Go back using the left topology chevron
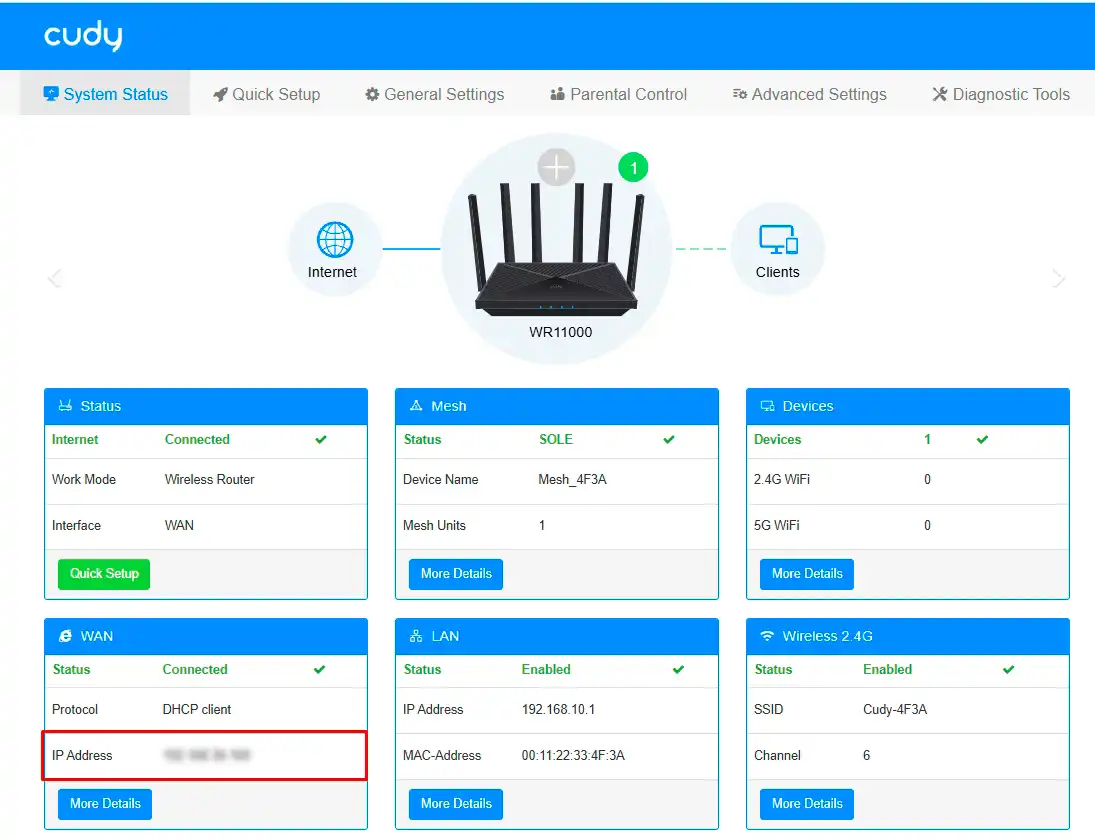1095x840 pixels. 55,277
